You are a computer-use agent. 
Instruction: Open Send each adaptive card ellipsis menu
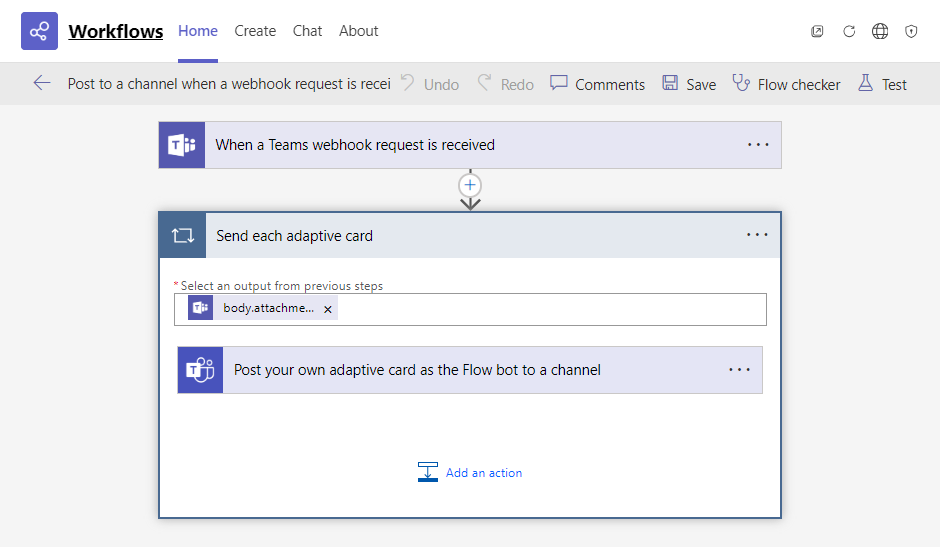(x=757, y=235)
